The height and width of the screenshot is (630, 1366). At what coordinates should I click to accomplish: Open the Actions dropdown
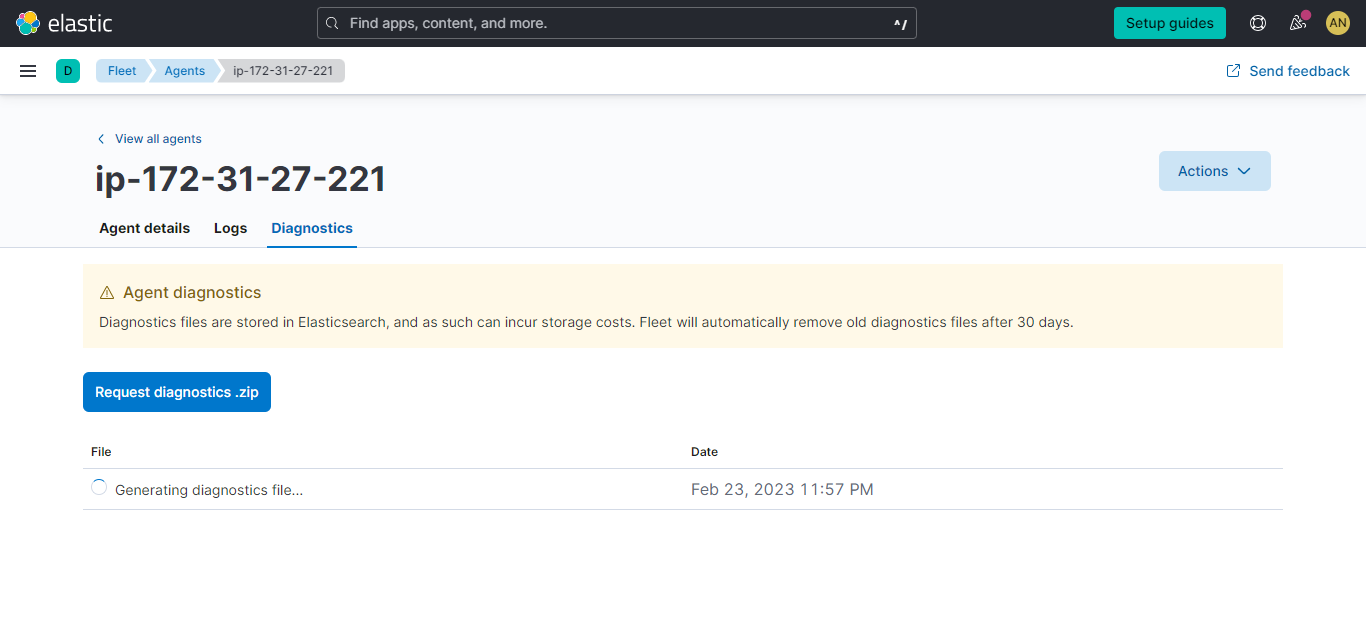[x=1214, y=170]
